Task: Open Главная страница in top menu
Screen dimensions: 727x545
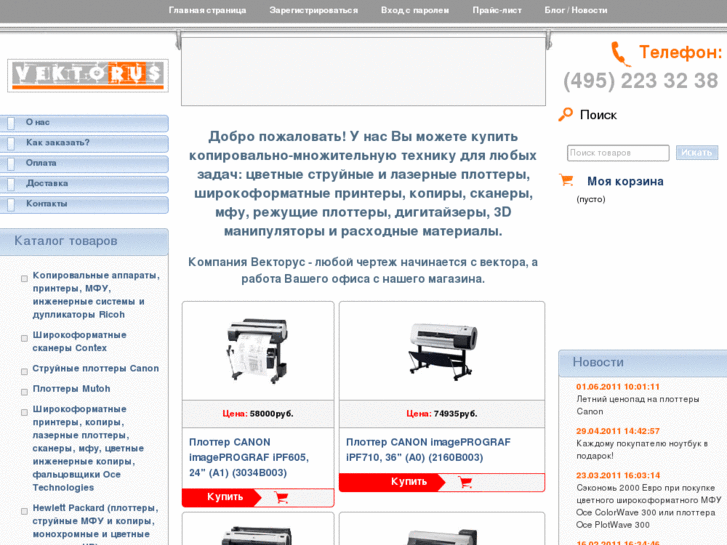Action: tap(207, 10)
